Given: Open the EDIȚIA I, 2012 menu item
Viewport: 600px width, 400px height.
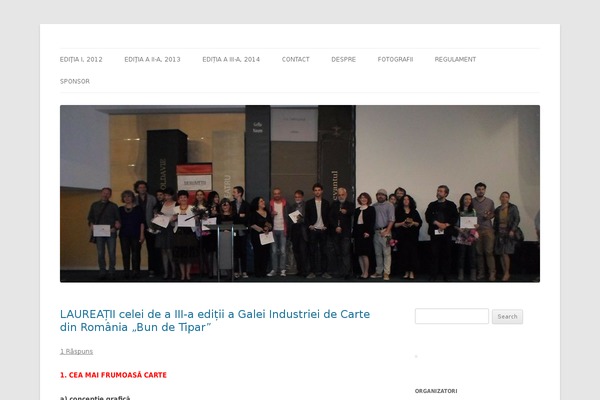Looking at the screenshot, I should [x=81, y=59].
